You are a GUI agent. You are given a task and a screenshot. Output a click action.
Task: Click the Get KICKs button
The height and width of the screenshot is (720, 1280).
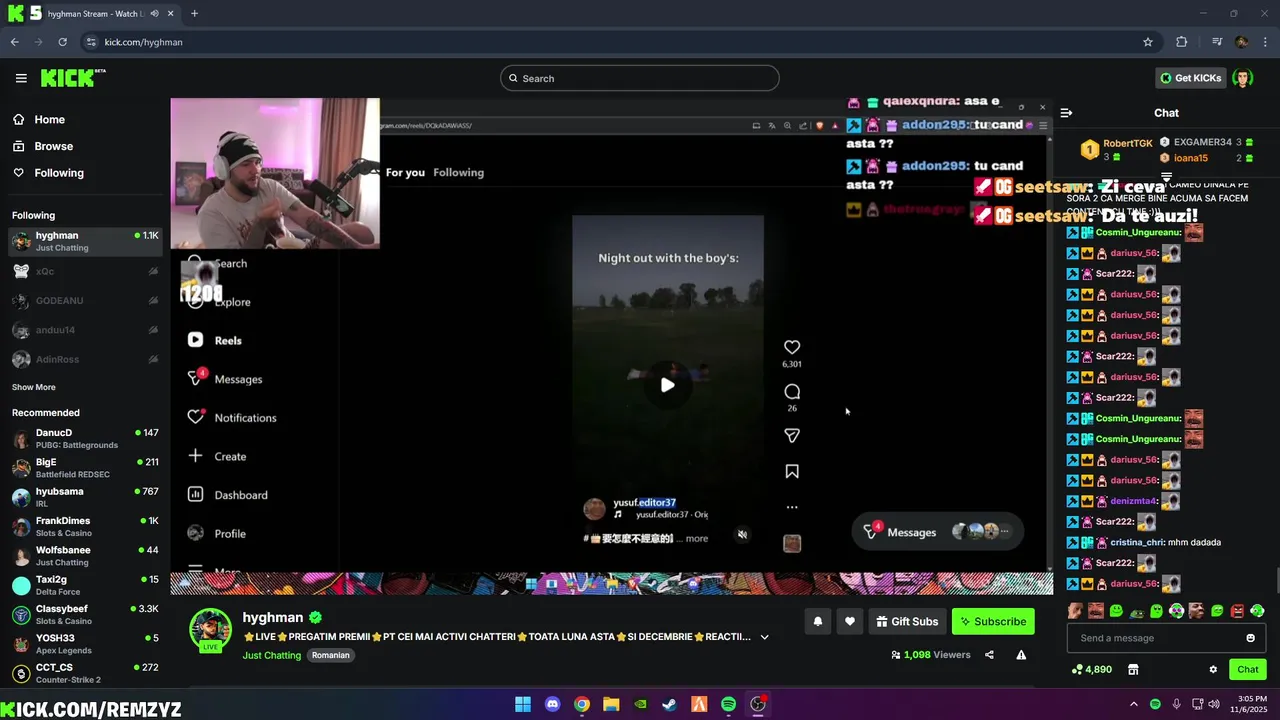pos(1190,78)
